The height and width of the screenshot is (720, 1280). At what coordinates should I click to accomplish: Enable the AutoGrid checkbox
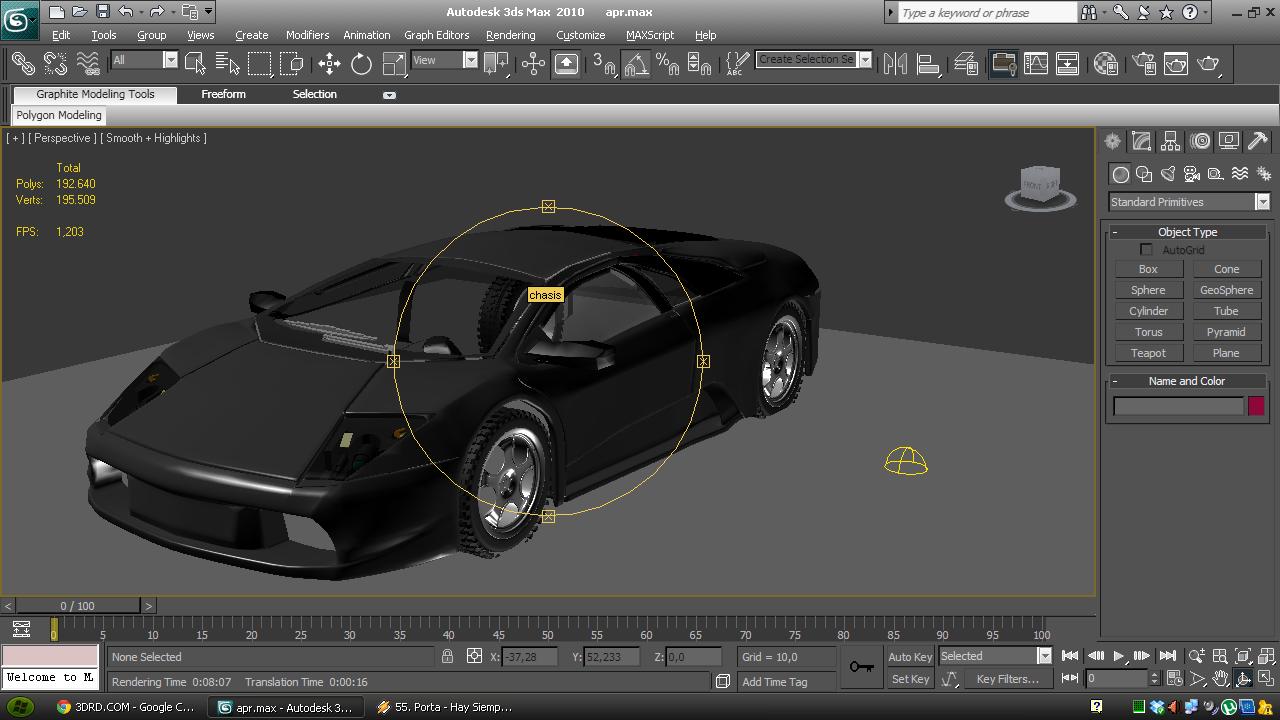point(1146,250)
